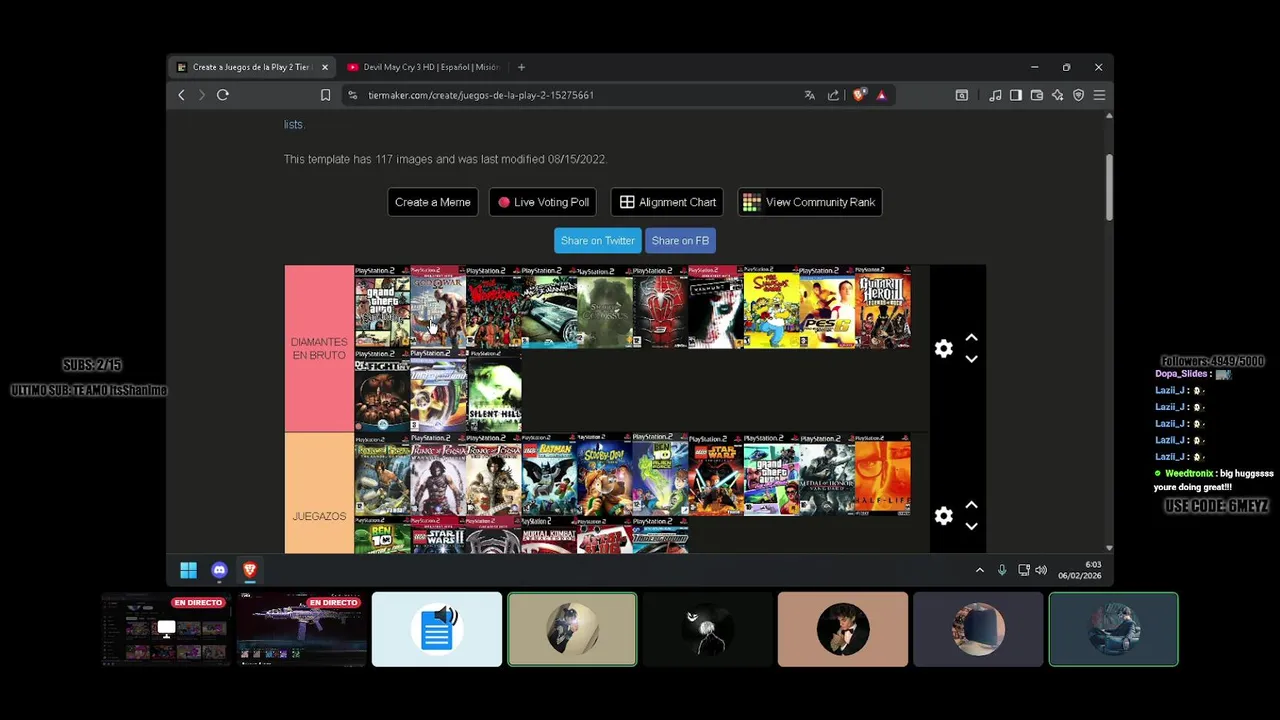Screen dimensions: 1280x720
Task: Move DIAMANTES EN BRUTO row down
Action: (971, 359)
